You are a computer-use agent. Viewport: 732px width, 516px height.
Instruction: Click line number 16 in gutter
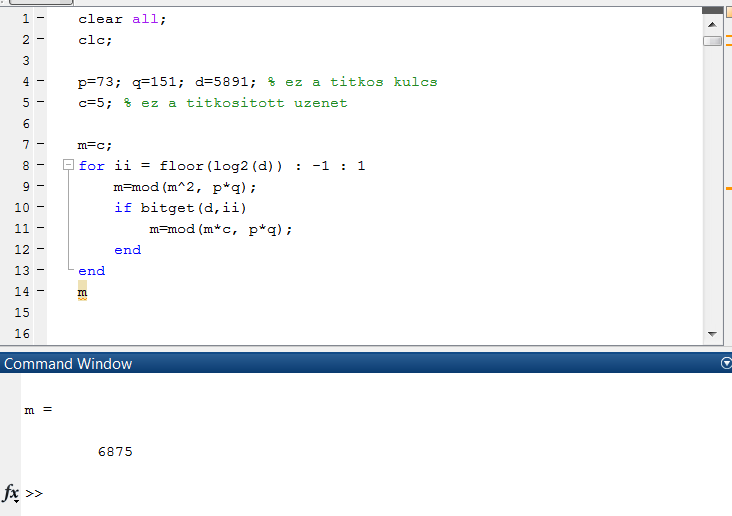point(22,333)
